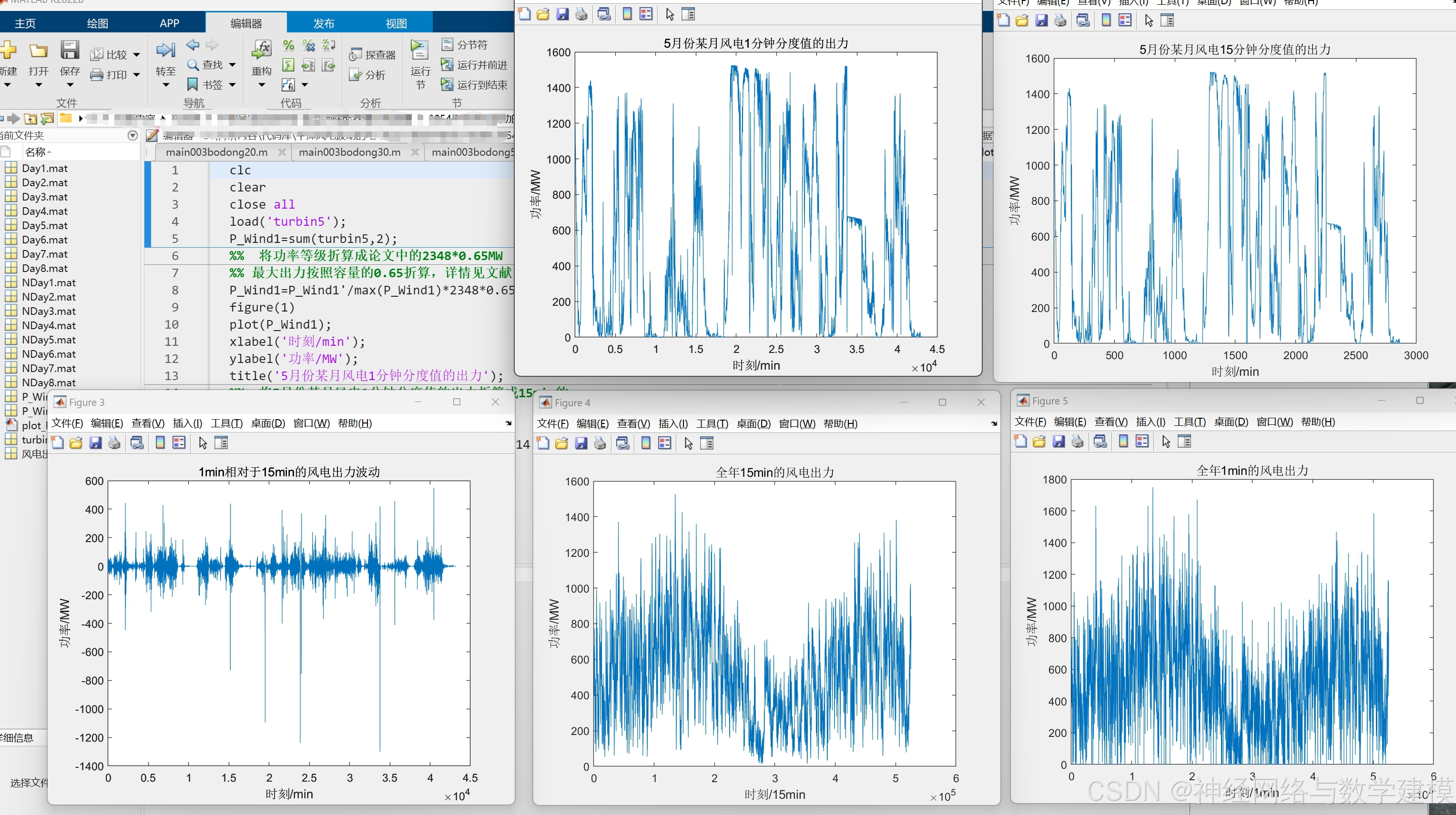
Task: Open the Find dropdown arrow
Action: tap(232, 65)
